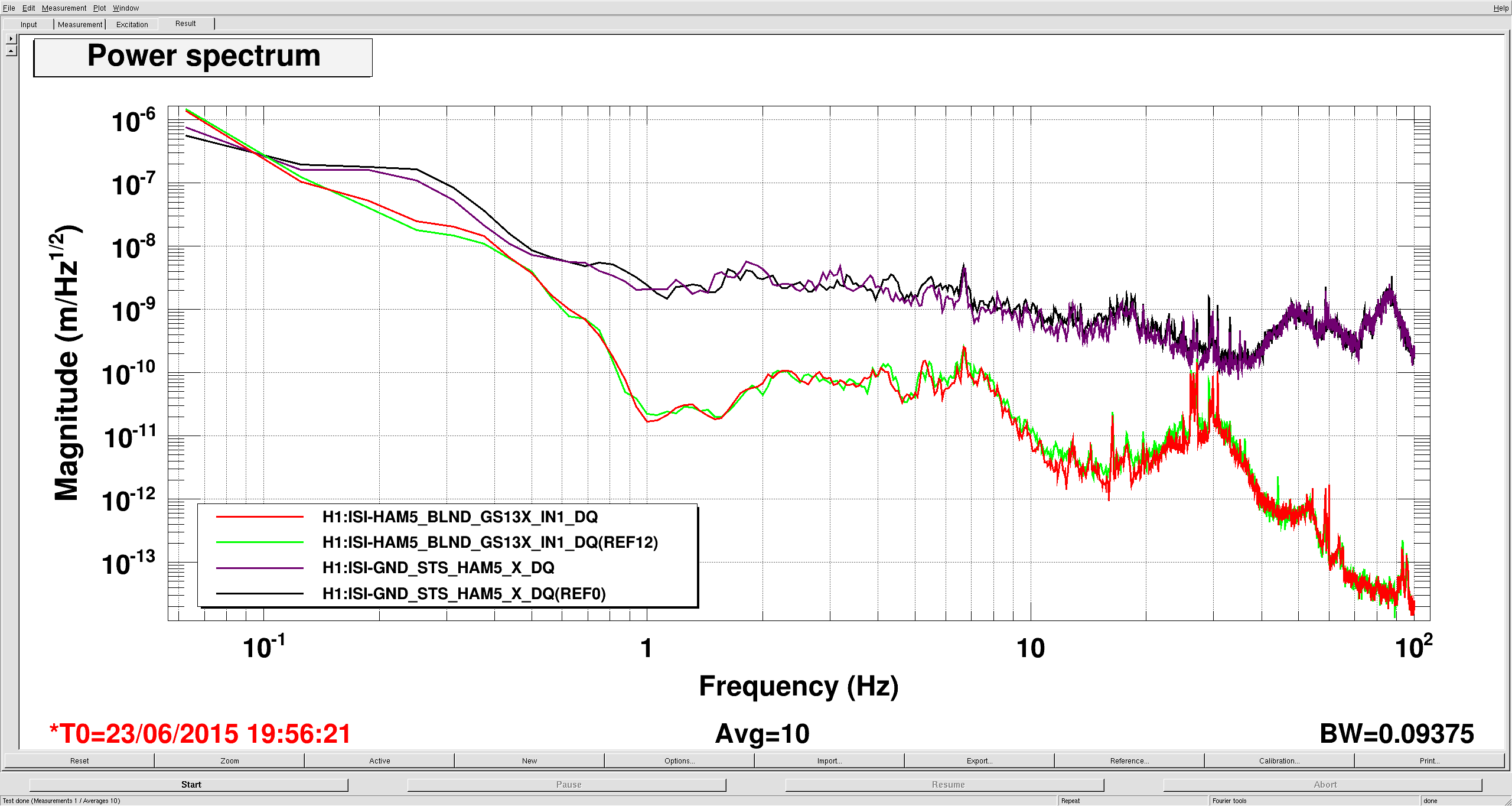This screenshot has height=806, width=1512.
Task: Click the Print button
Action: point(1429,760)
